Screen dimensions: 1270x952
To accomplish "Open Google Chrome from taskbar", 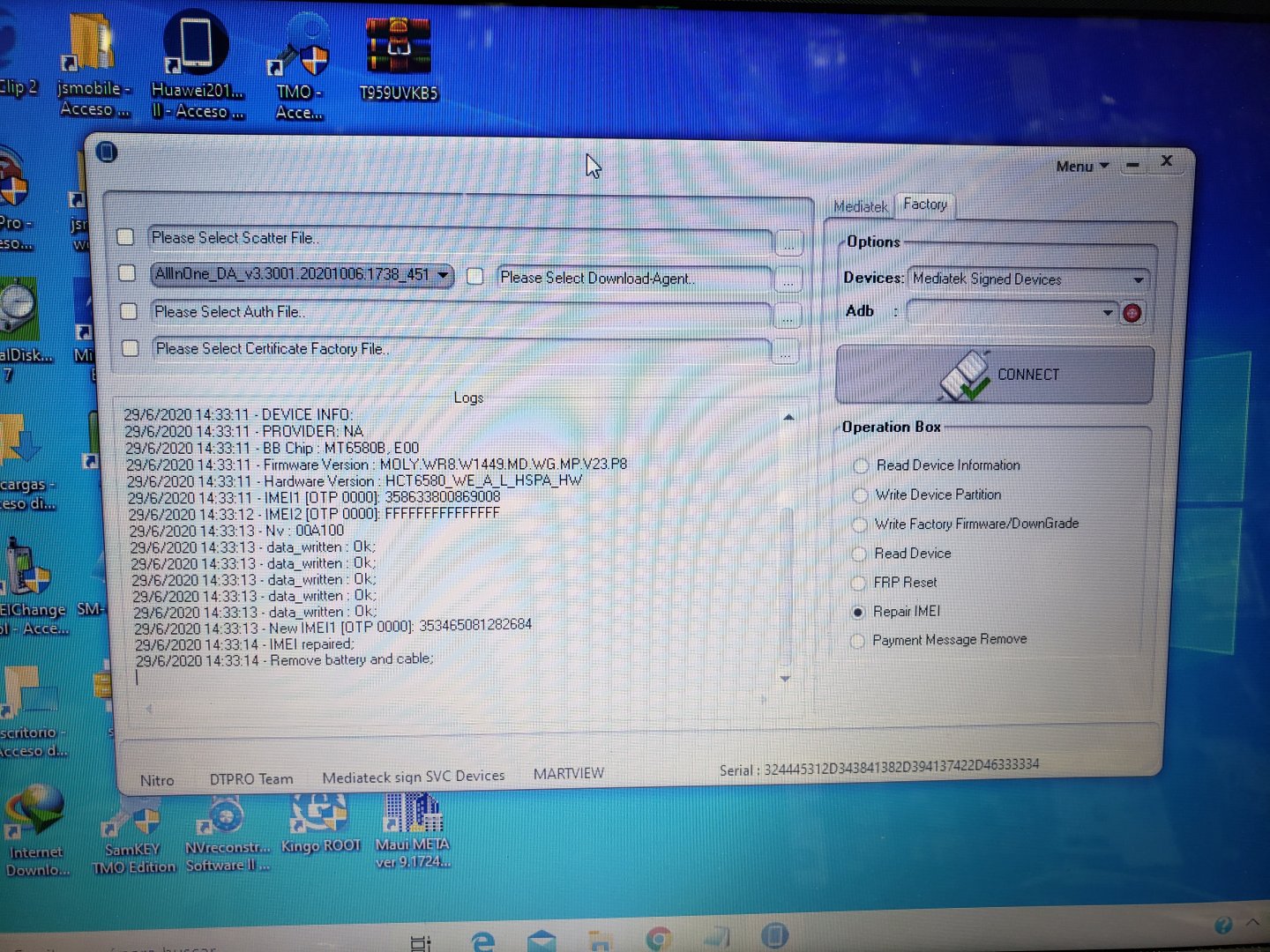I will click(658, 940).
